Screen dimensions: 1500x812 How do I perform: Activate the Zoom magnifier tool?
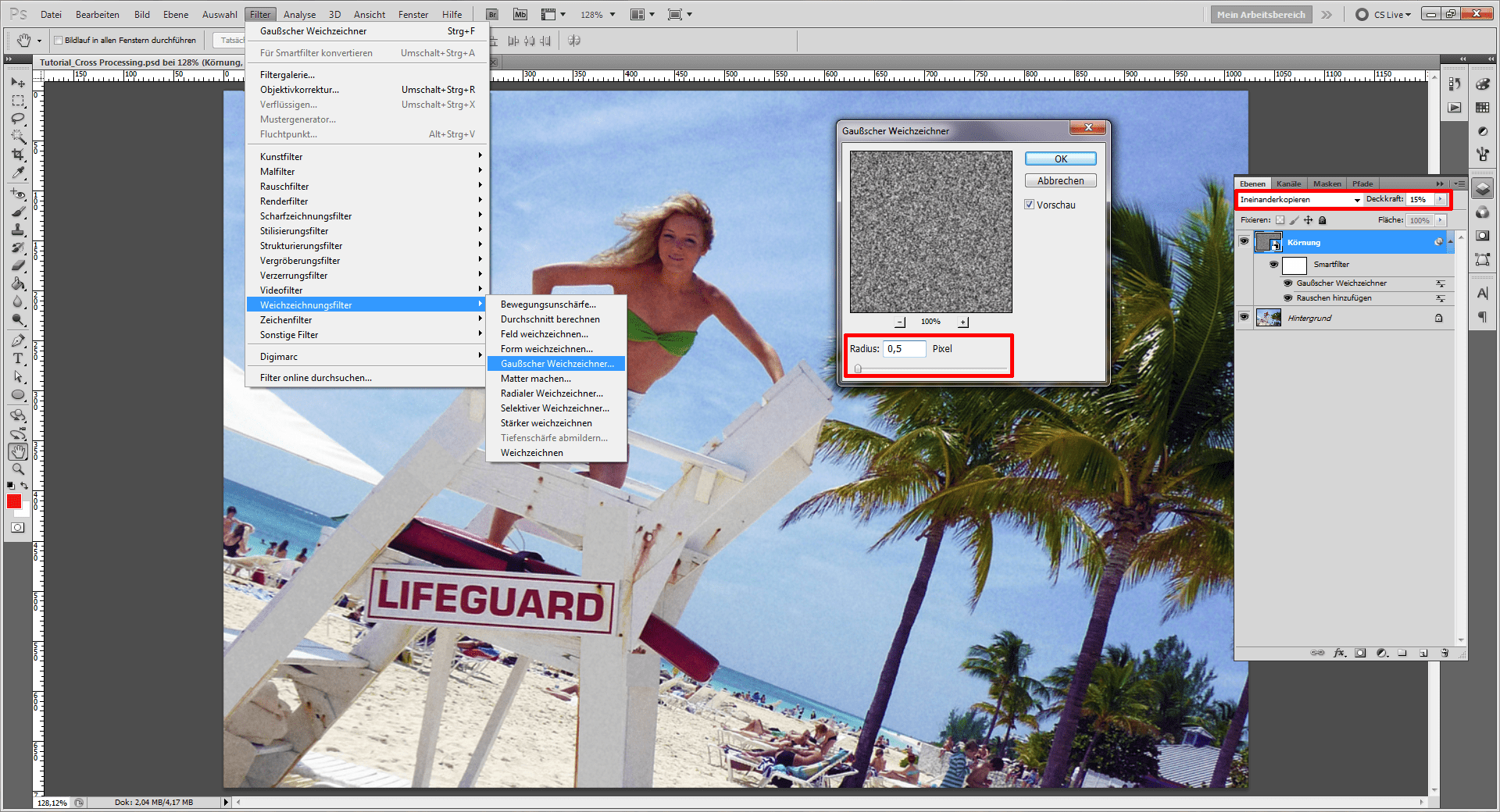[18, 469]
